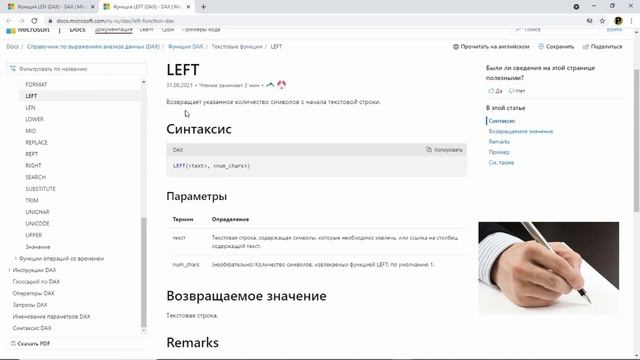640x360 pixels.
Task: Open the Docs header item
Action: pos(77,30)
